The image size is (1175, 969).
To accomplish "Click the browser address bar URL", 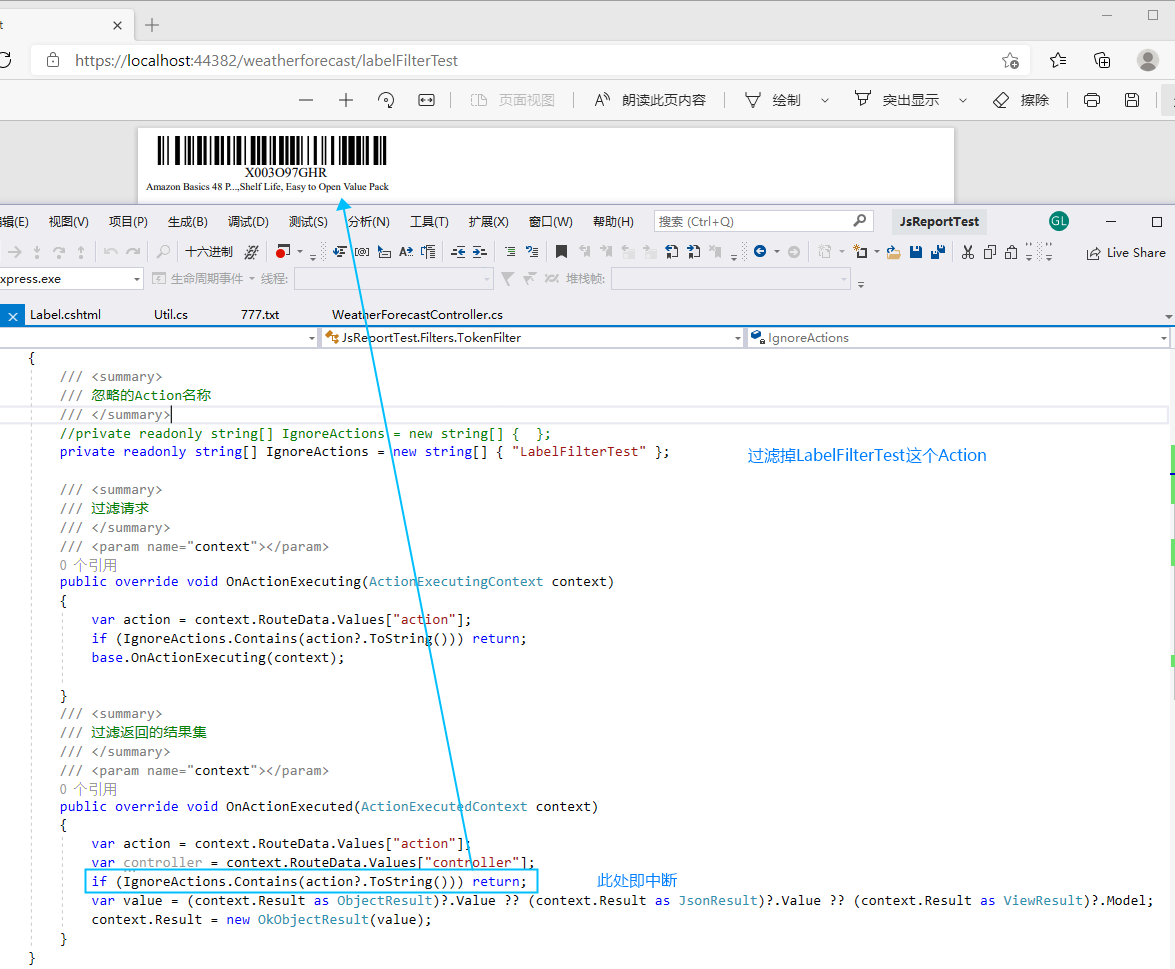I will pyautogui.click(x=266, y=60).
